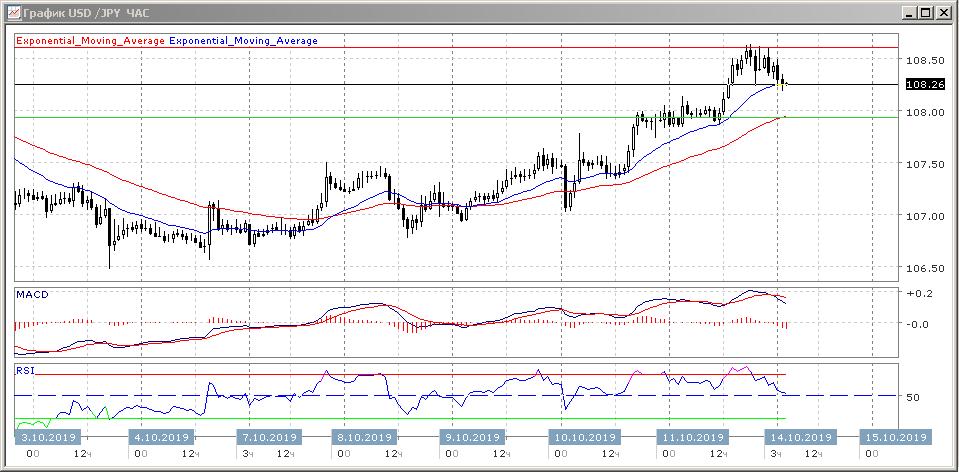
Task: Minimize the USD/JPY chart window
Action: (908, 13)
